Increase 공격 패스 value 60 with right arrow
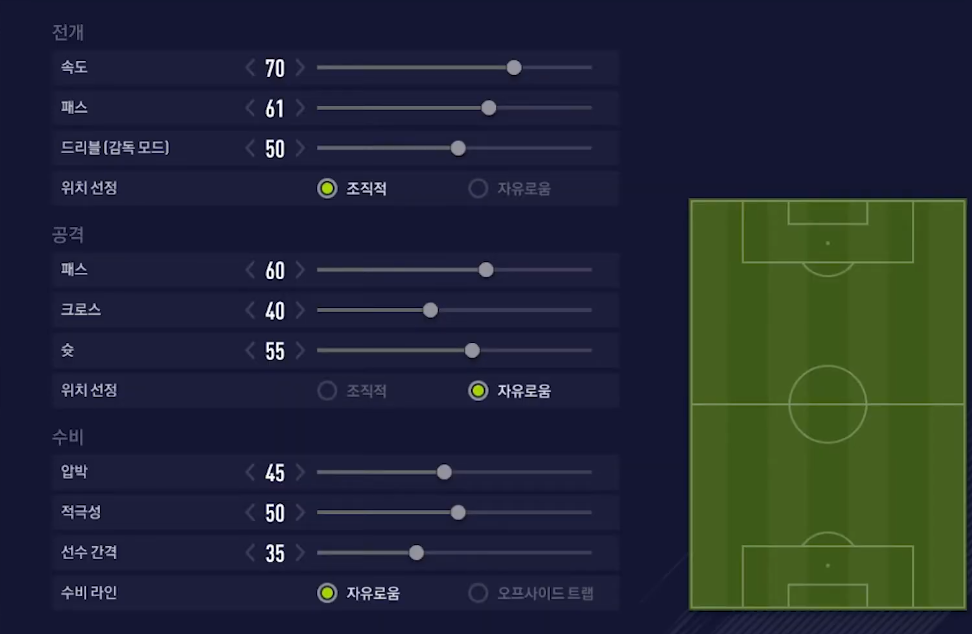The image size is (972, 634). (300, 270)
